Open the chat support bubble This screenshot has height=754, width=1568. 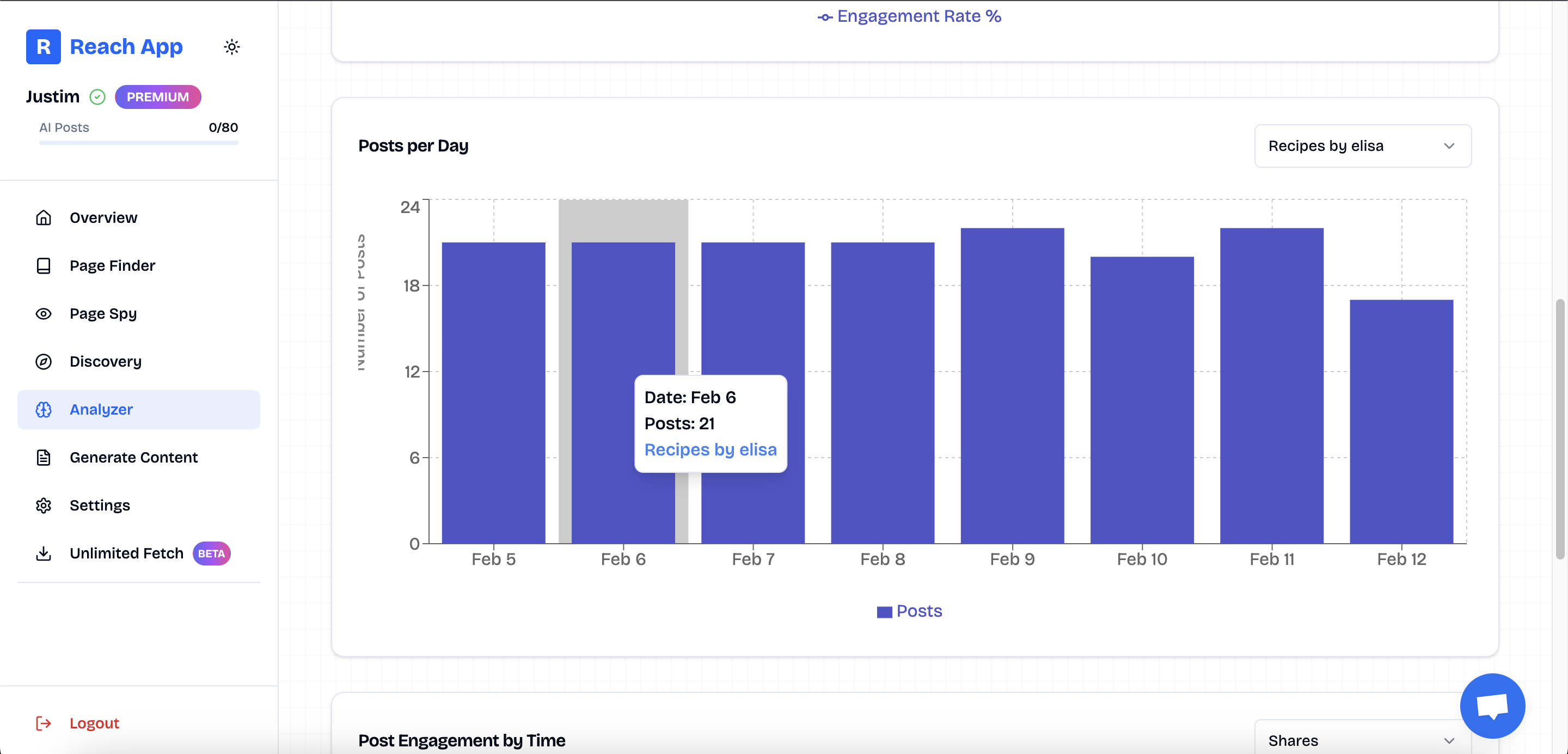(1492, 706)
